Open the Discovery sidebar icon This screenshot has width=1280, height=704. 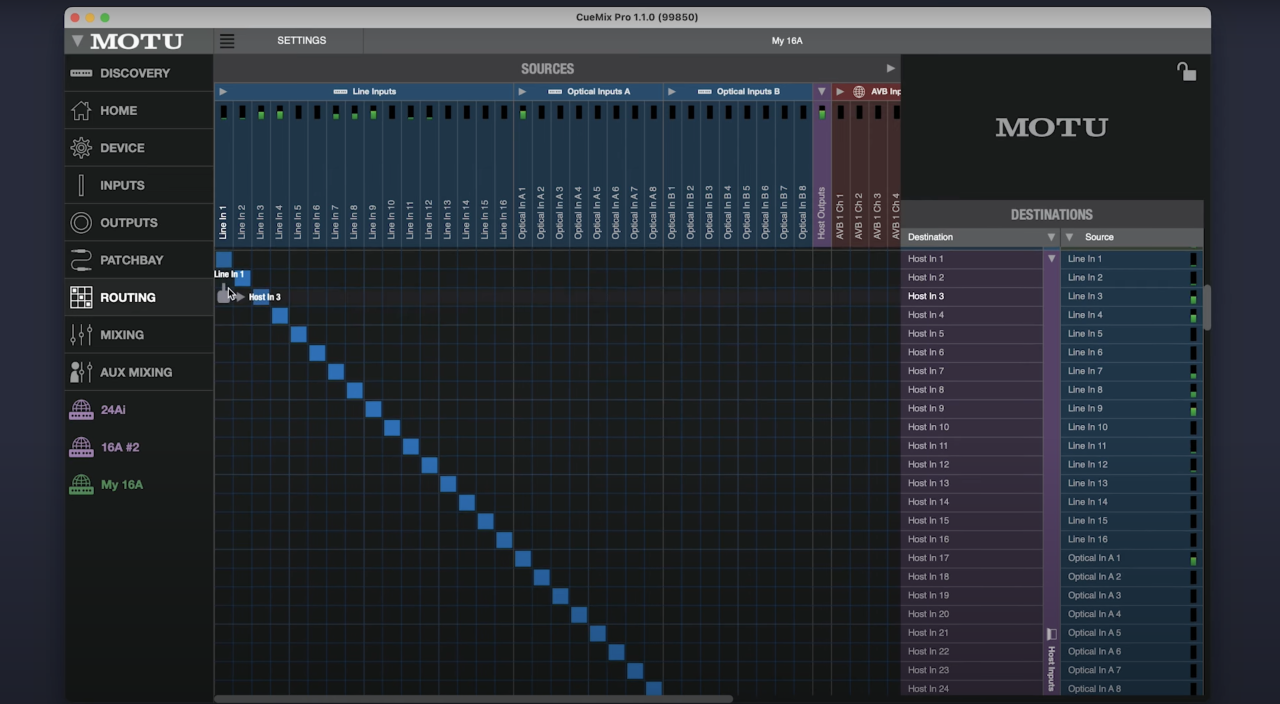[x=81, y=73]
